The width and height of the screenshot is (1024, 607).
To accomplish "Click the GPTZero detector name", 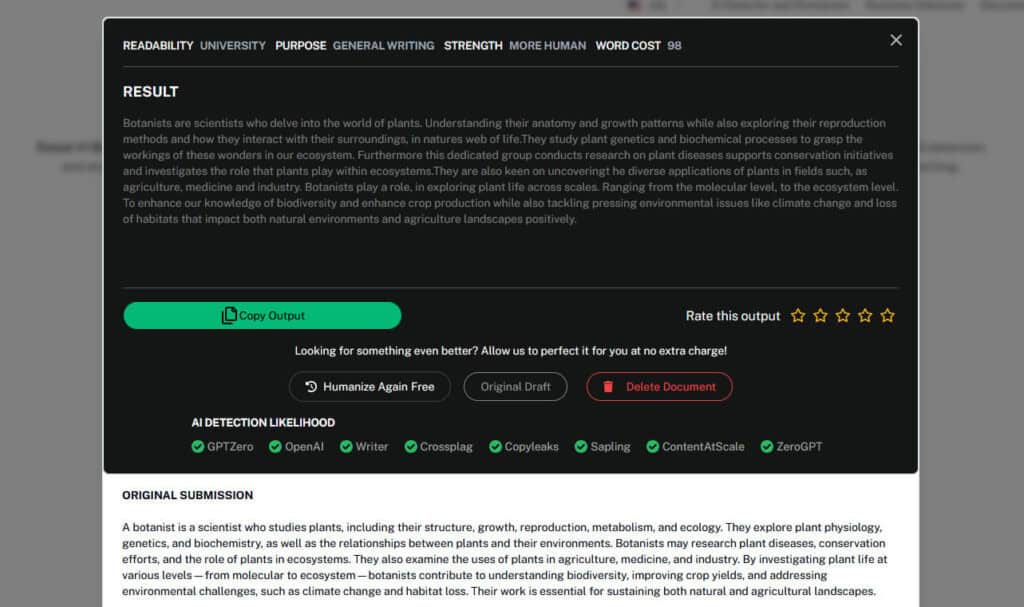I will pos(230,447).
